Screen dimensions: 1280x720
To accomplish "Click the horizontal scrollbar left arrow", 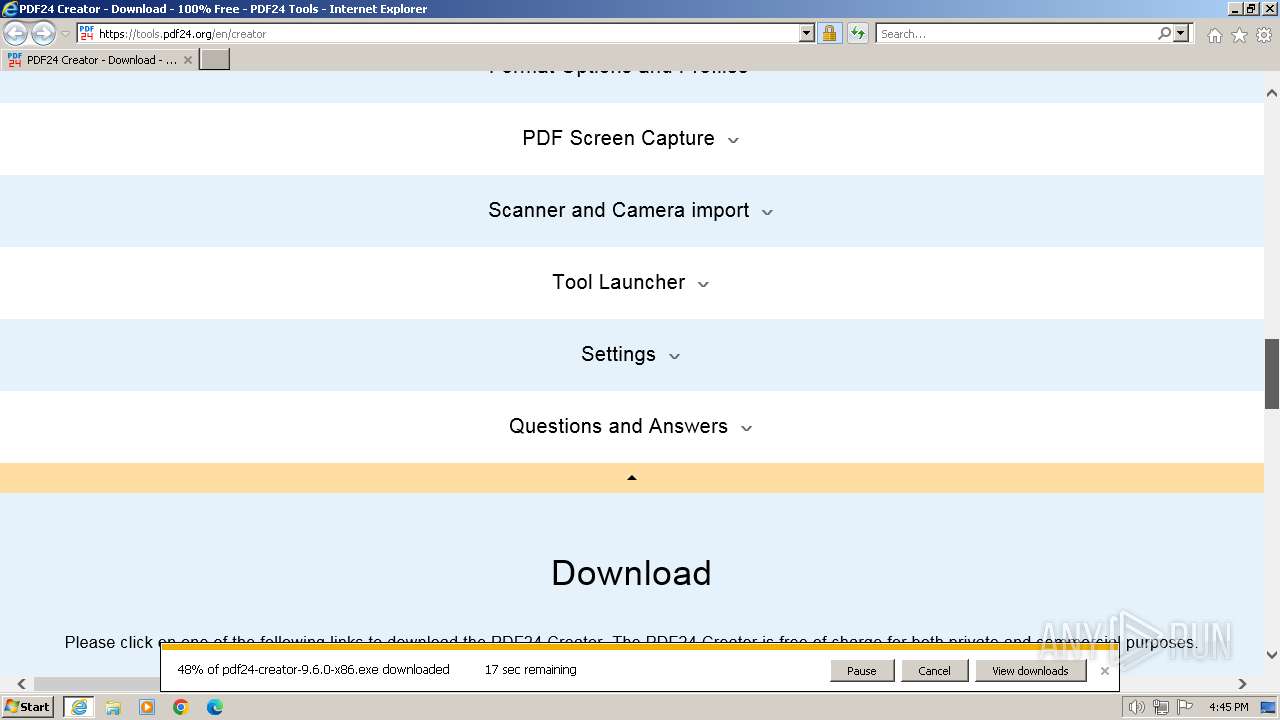I will pyautogui.click(x=21, y=684).
